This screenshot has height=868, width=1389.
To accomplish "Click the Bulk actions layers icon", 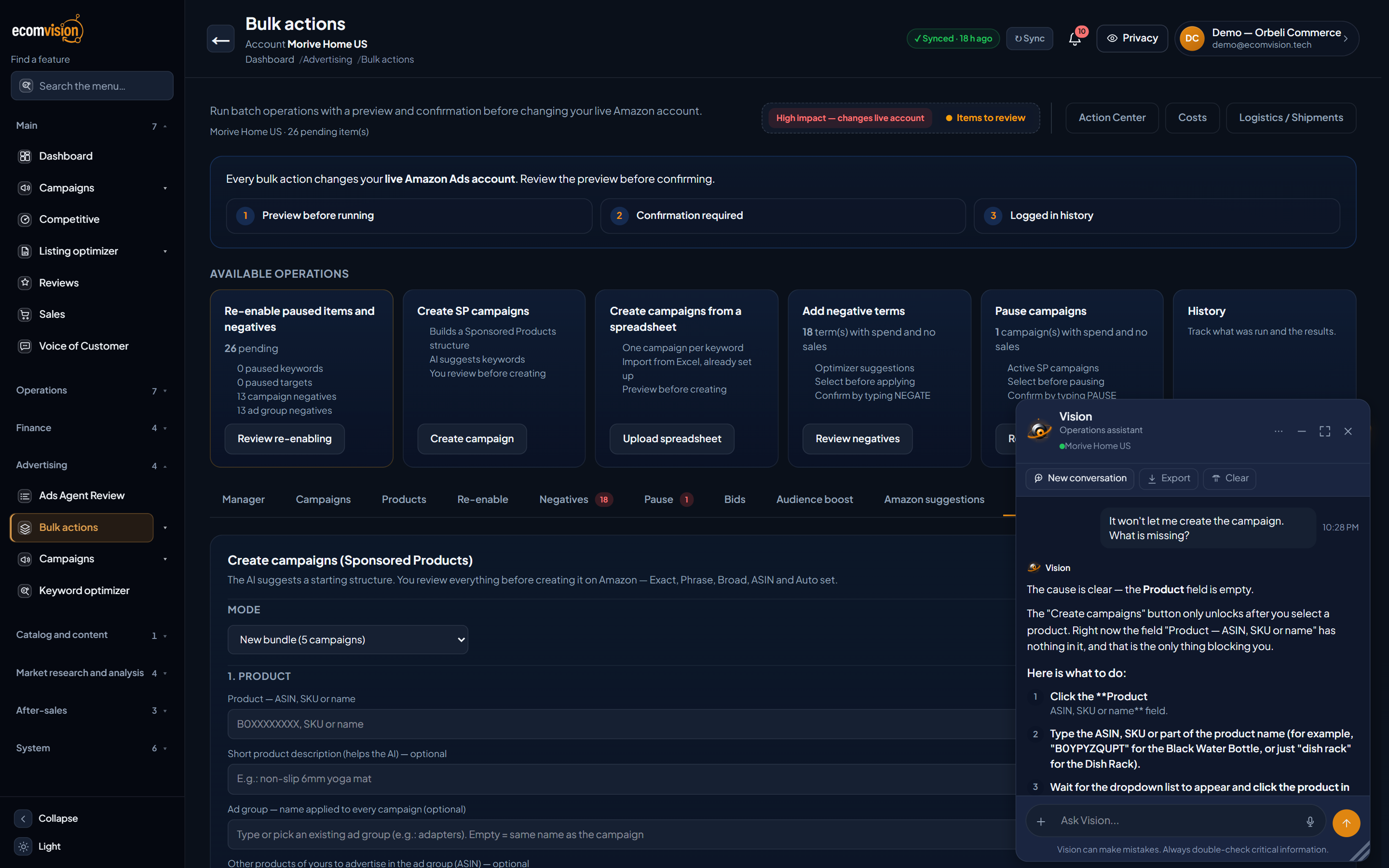I will click(25, 528).
